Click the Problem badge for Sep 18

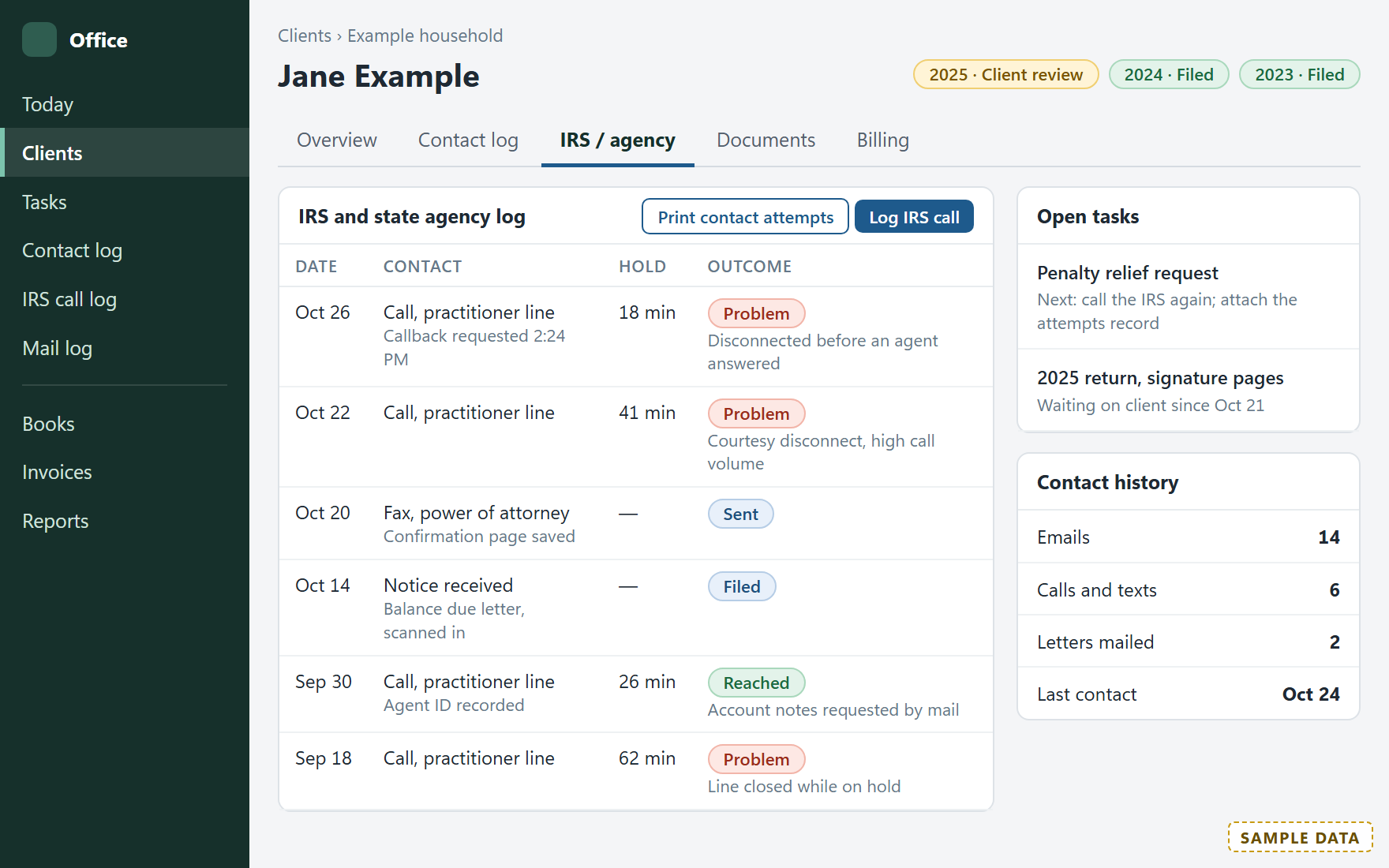tap(756, 759)
